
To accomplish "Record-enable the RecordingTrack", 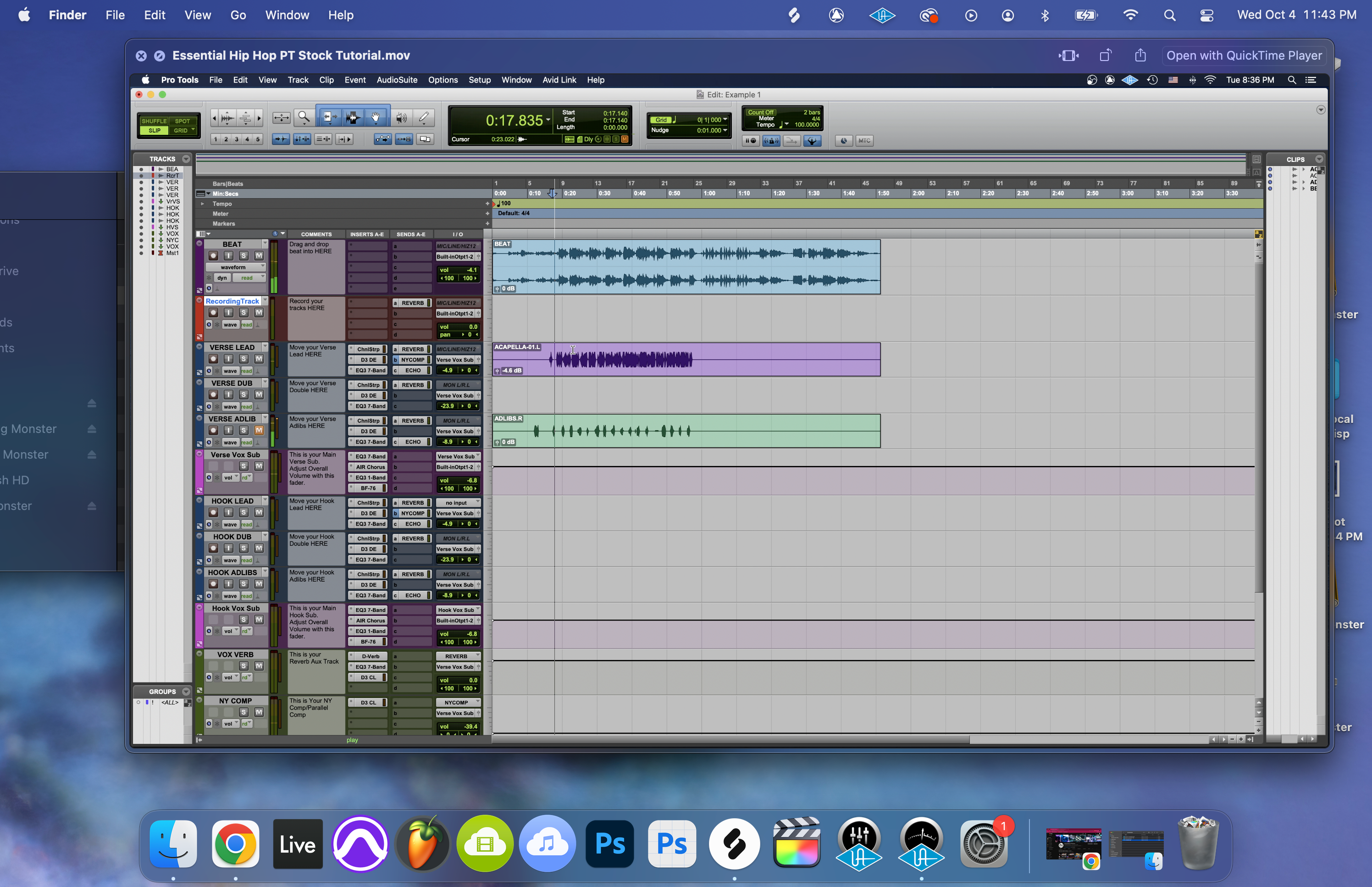I will 213,313.
